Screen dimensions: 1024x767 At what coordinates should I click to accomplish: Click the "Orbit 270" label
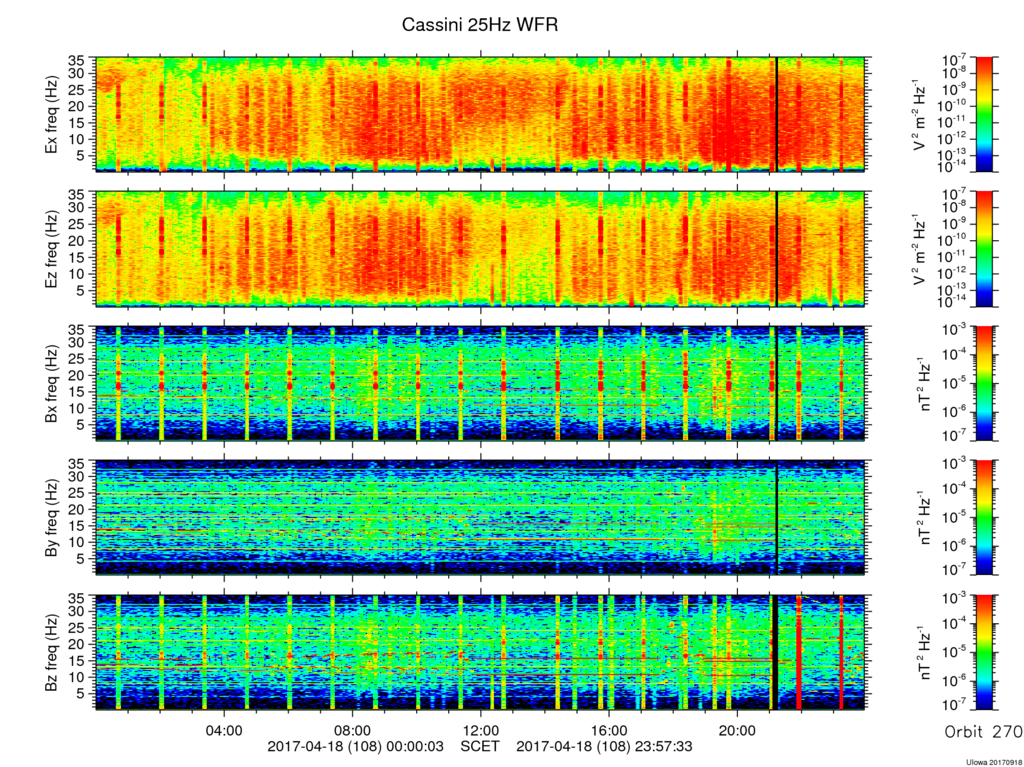point(983,732)
